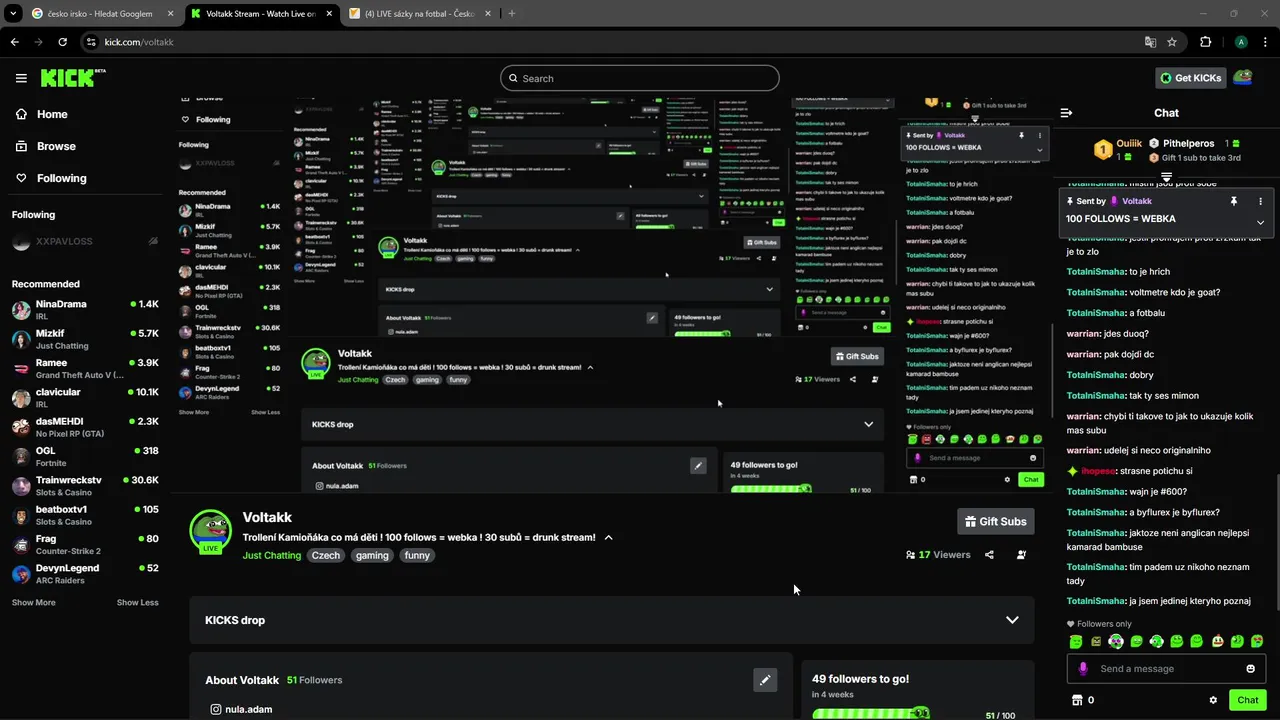Go back in browser
1280x720 pixels.
point(15,42)
